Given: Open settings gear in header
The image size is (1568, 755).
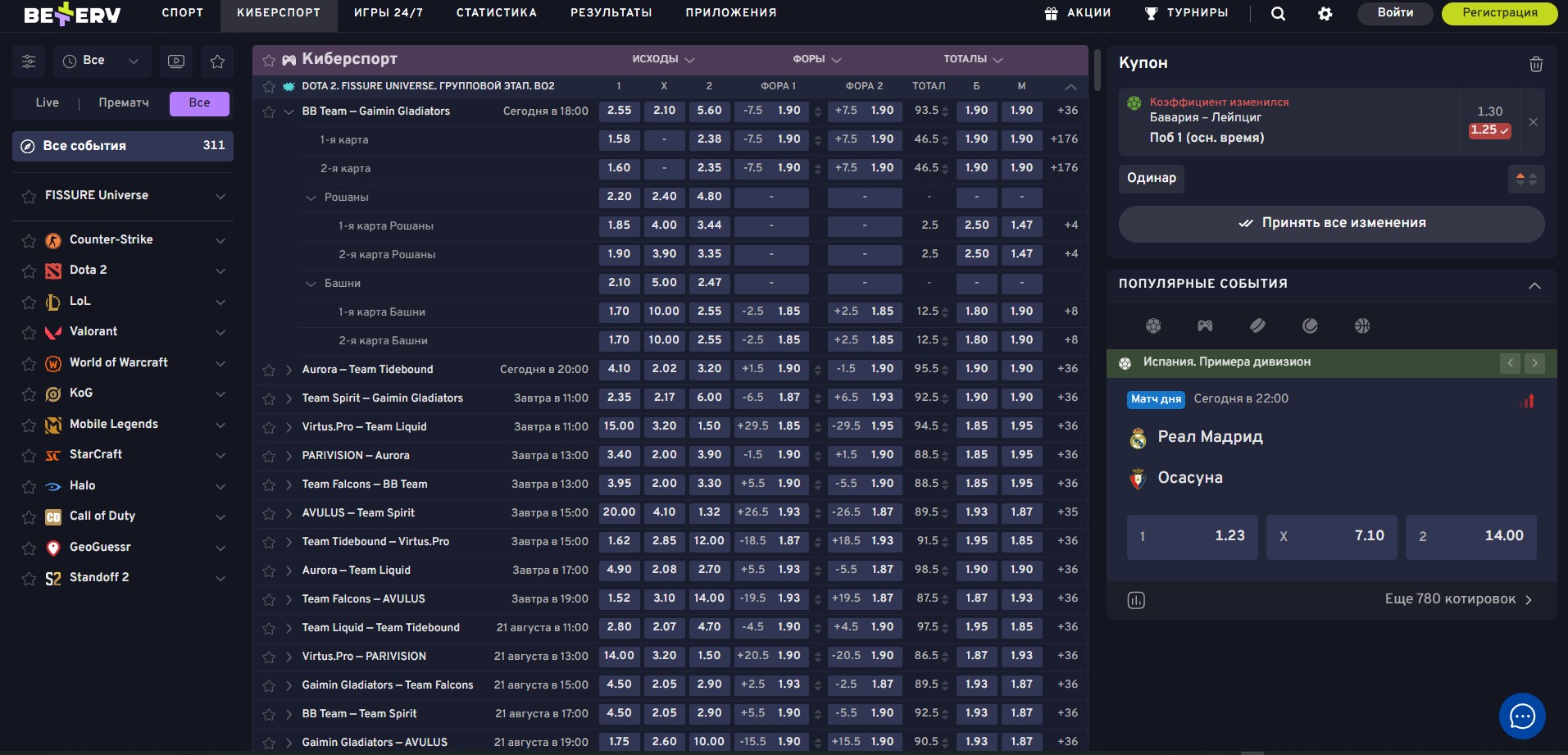Looking at the screenshot, I should click(x=1325, y=13).
